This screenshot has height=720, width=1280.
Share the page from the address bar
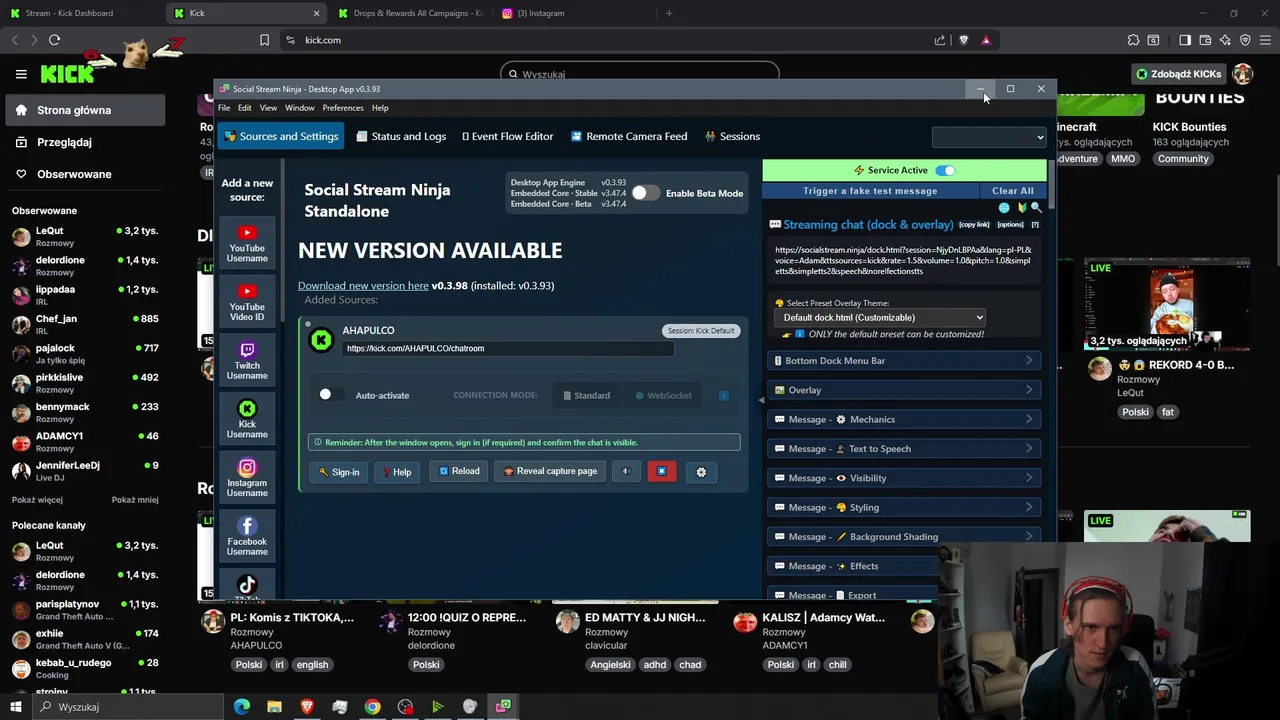[x=940, y=40]
